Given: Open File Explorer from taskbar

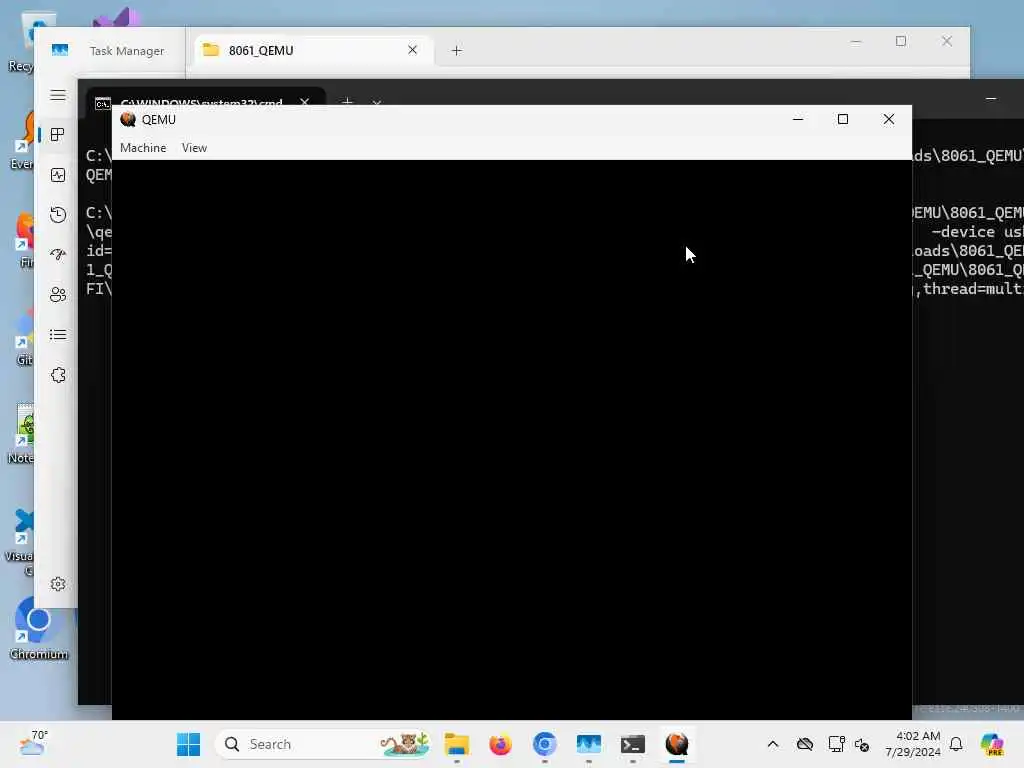Looking at the screenshot, I should click(456, 744).
